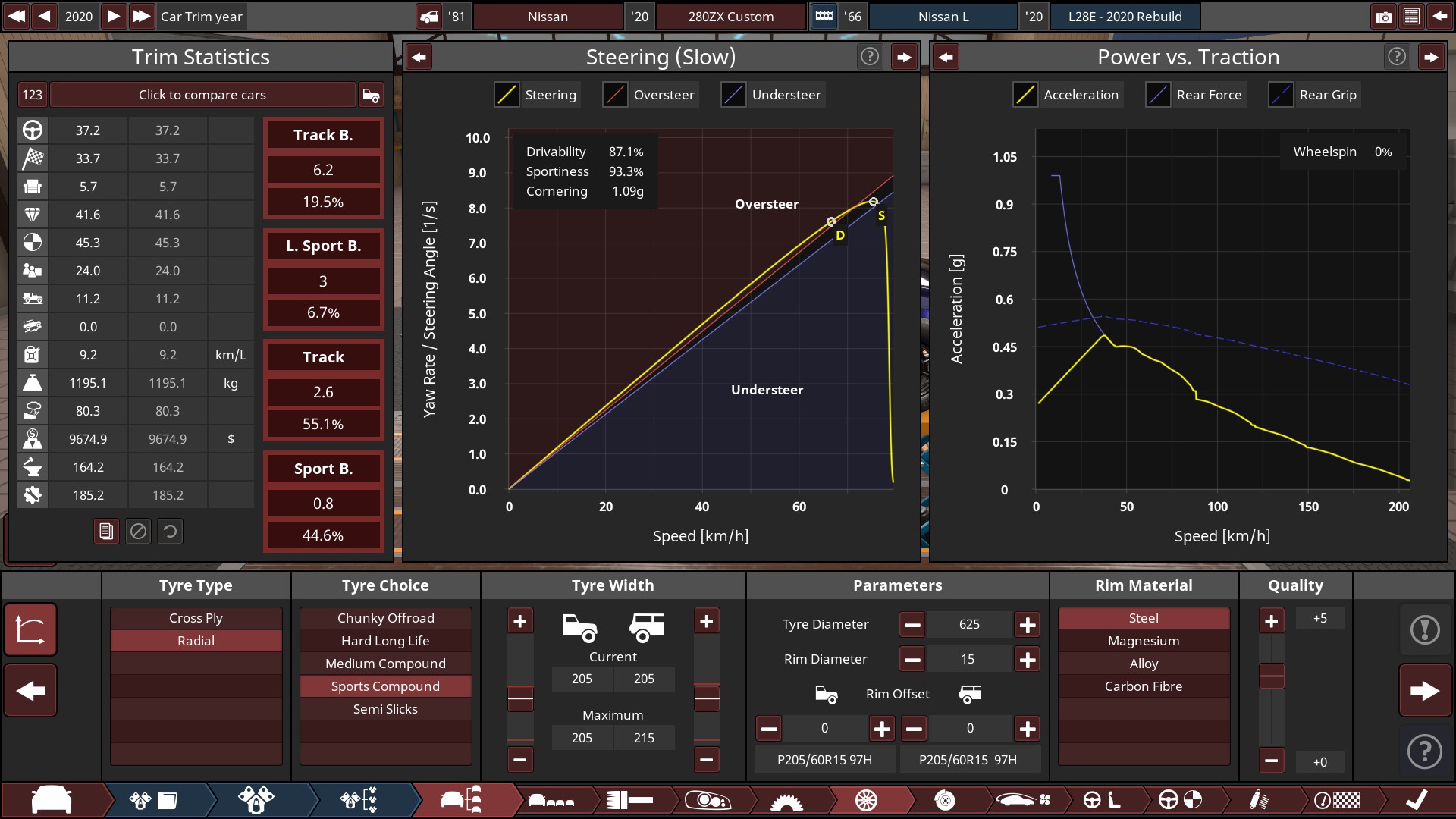Open the aerodynamics tab icon

click(x=1023, y=800)
